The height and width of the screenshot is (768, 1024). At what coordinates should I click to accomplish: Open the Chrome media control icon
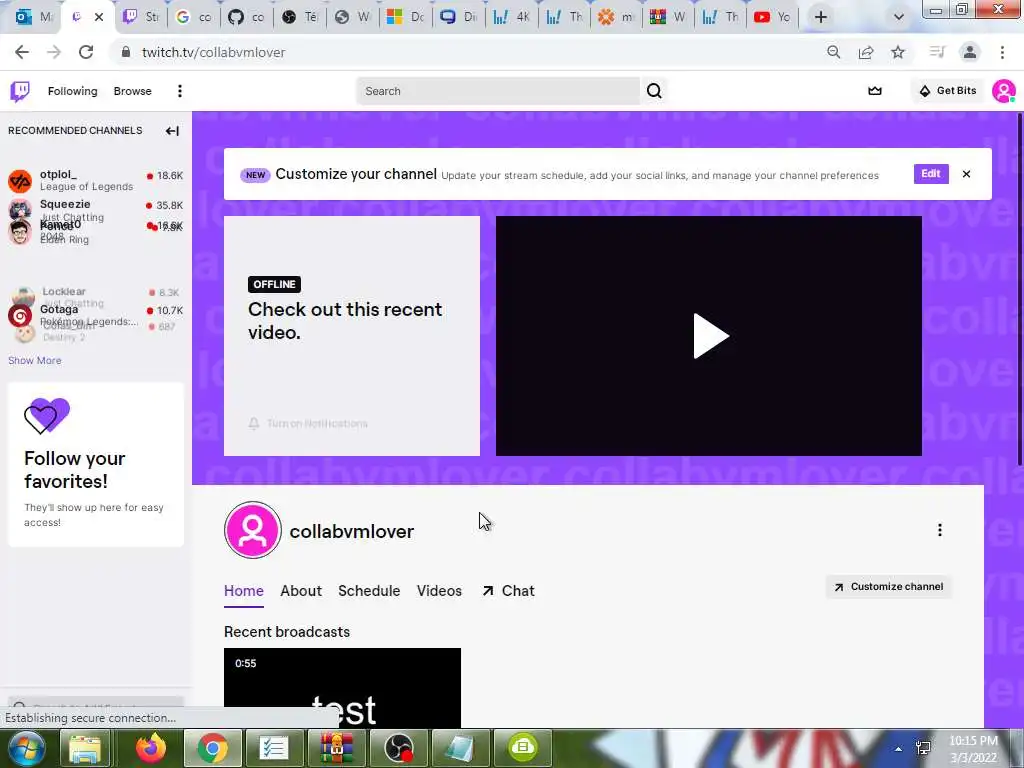coord(937,52)
